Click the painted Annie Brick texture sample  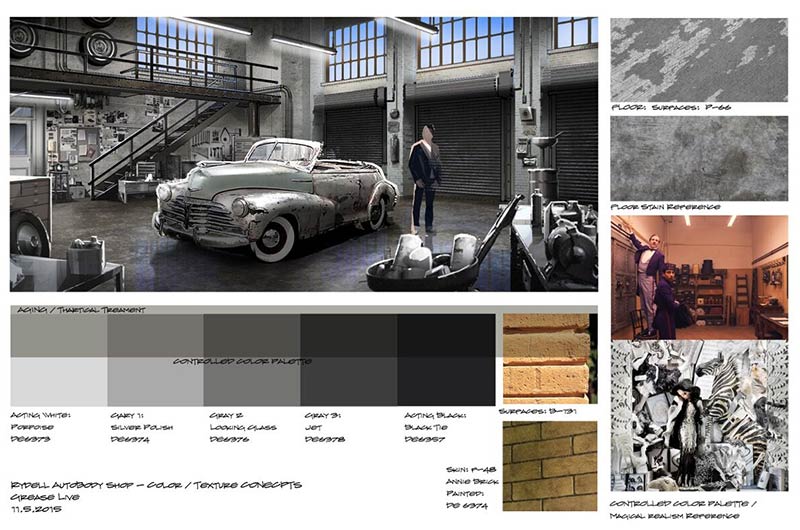pos(549,466)
